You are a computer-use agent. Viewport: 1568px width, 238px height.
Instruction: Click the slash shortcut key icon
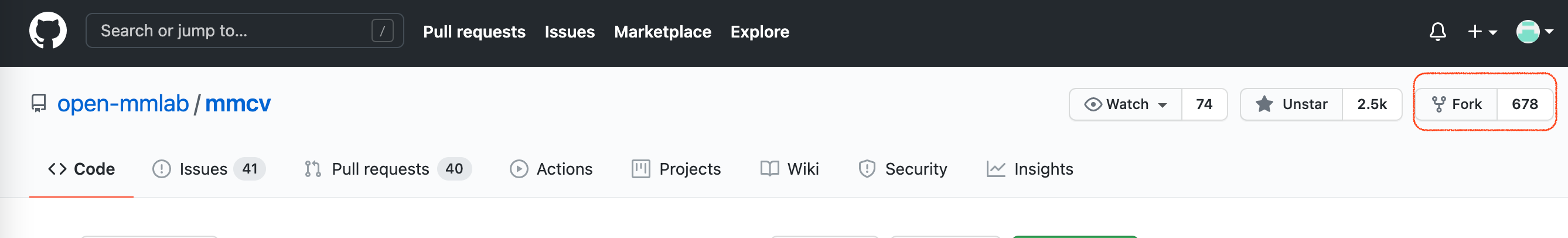tap(382, 30)
